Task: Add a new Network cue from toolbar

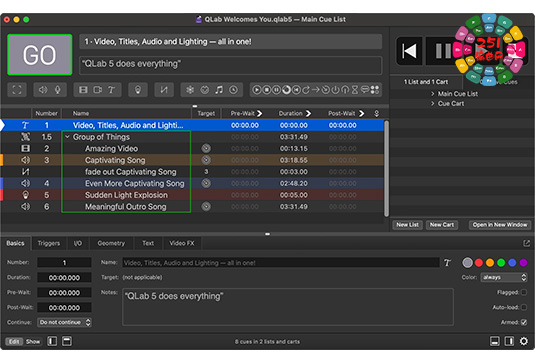Action: tap(190, 90)
